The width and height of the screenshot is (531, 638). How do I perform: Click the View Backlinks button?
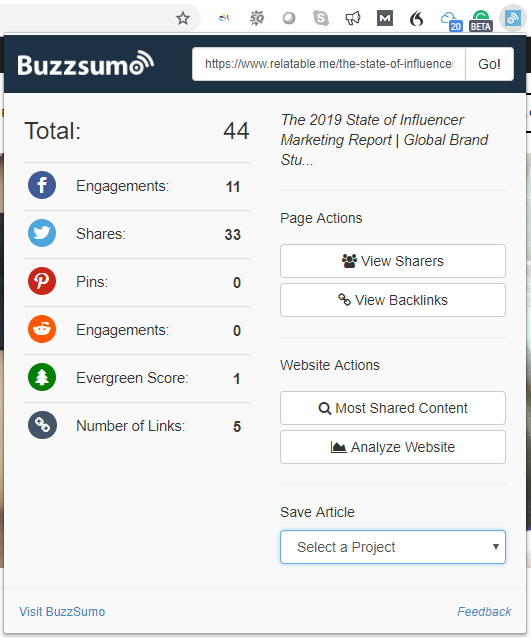click(x=393, y=300)
